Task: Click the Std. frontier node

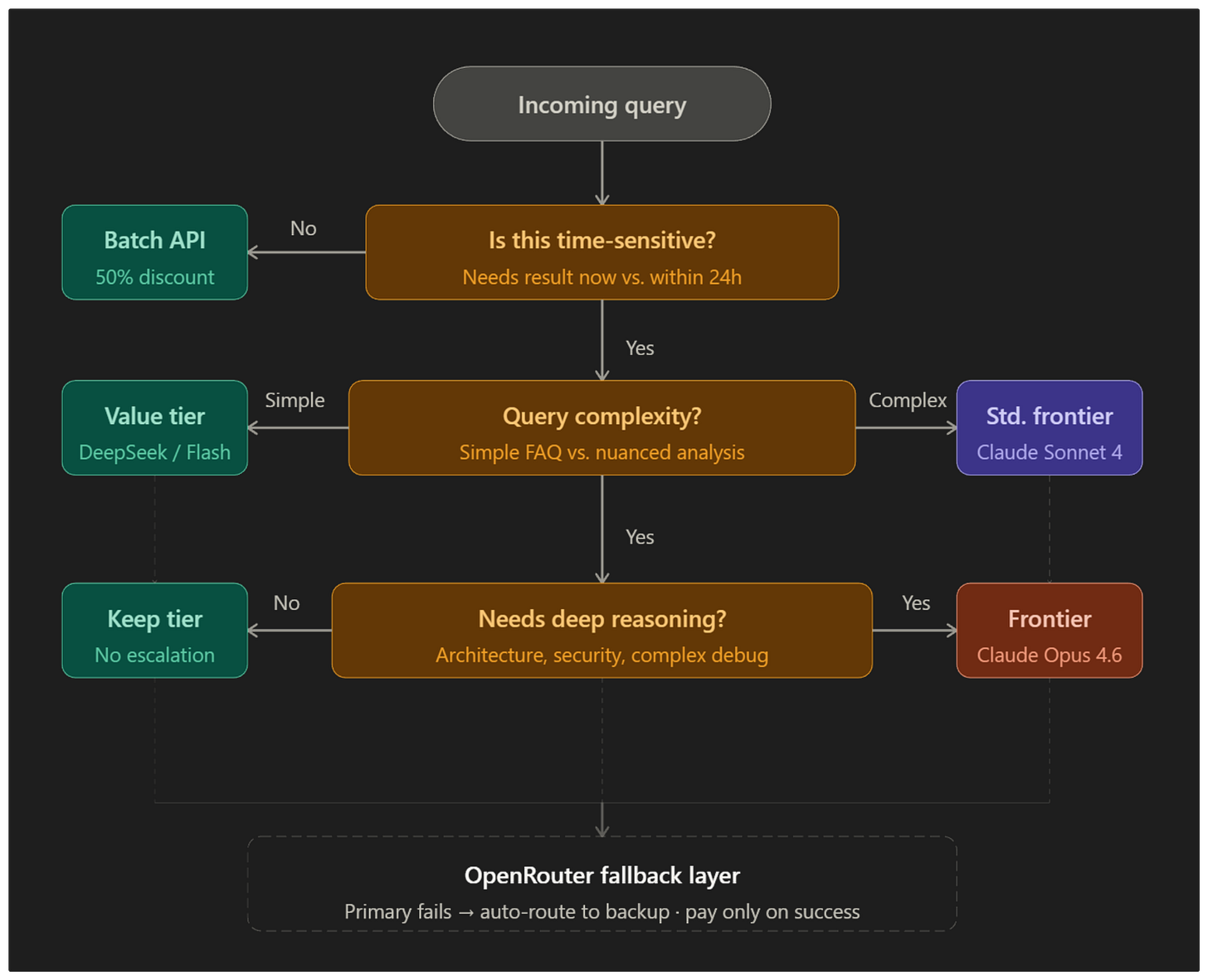Action: [1050, 427]
